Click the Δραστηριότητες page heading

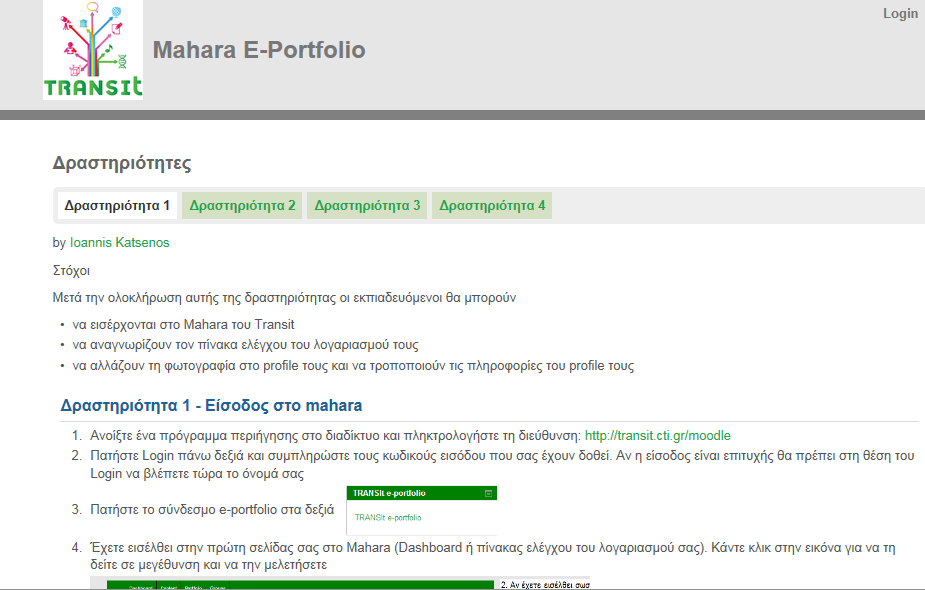click(122, 163)
